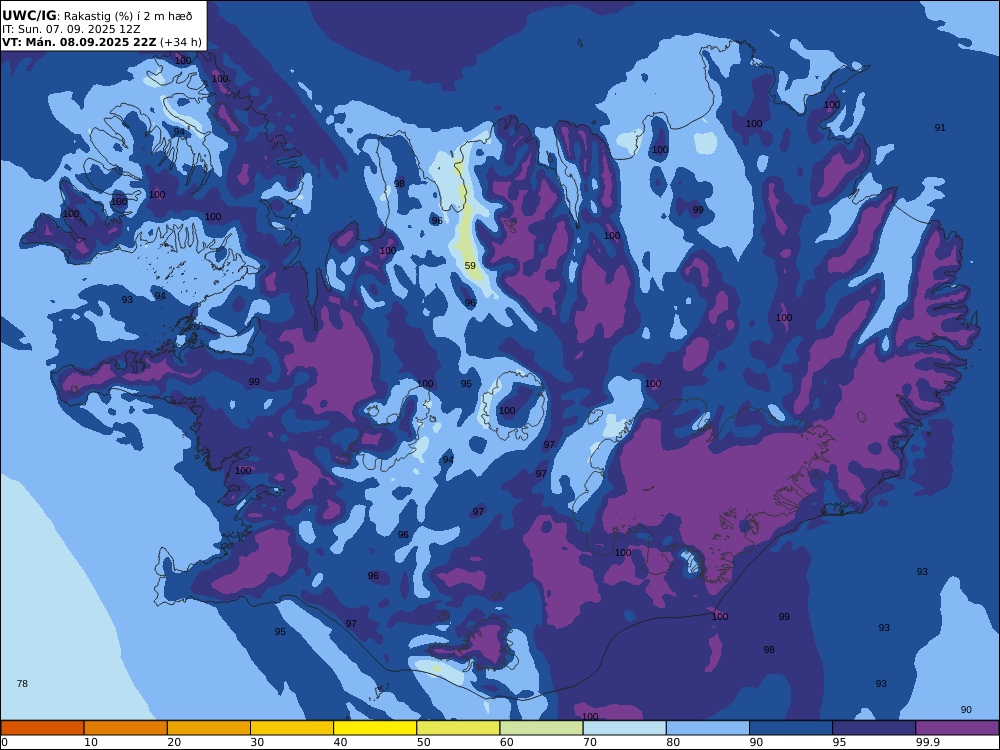
Task: Select the 20–30 legend color segment
Action: pyautogui.click(x=209, y=728)
